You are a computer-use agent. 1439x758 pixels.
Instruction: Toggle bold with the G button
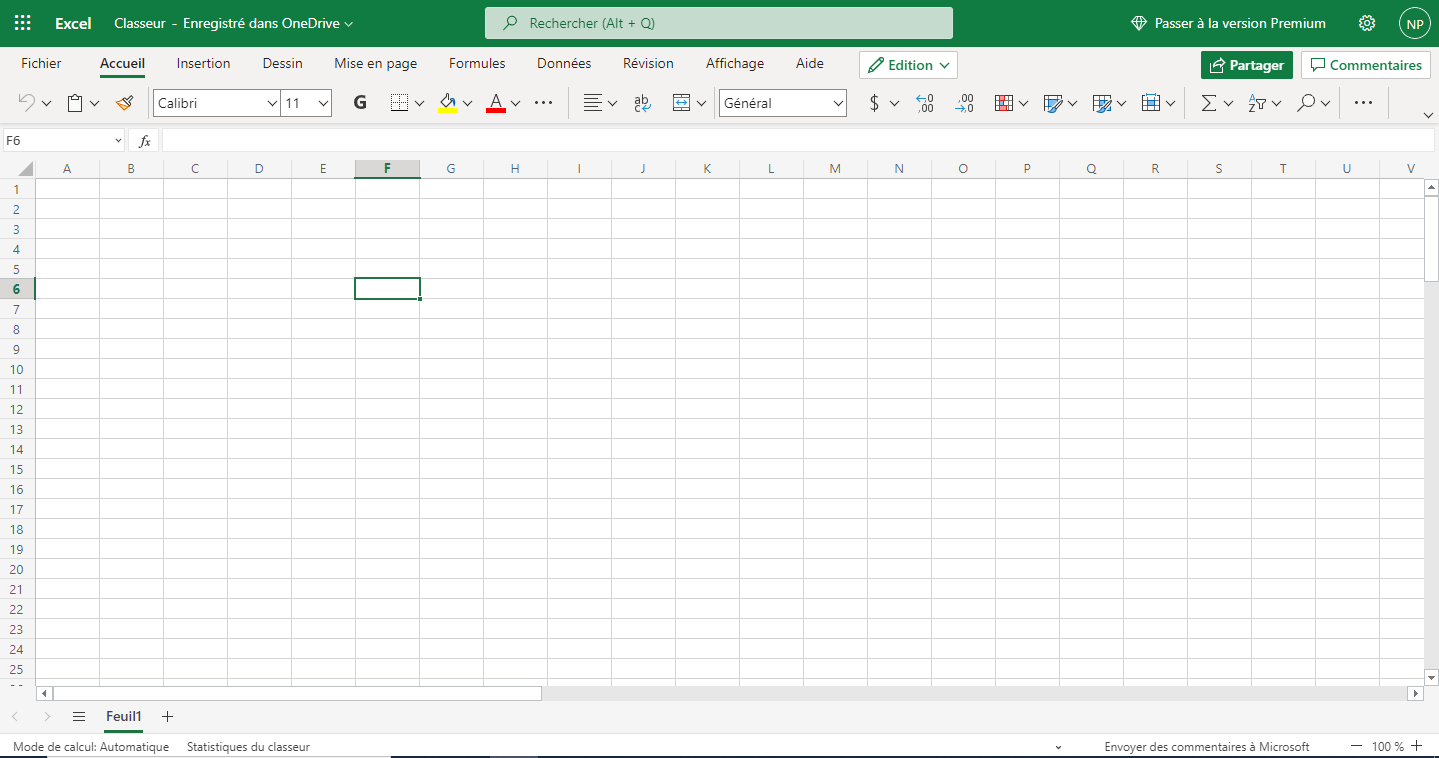(x=360, y=103)
